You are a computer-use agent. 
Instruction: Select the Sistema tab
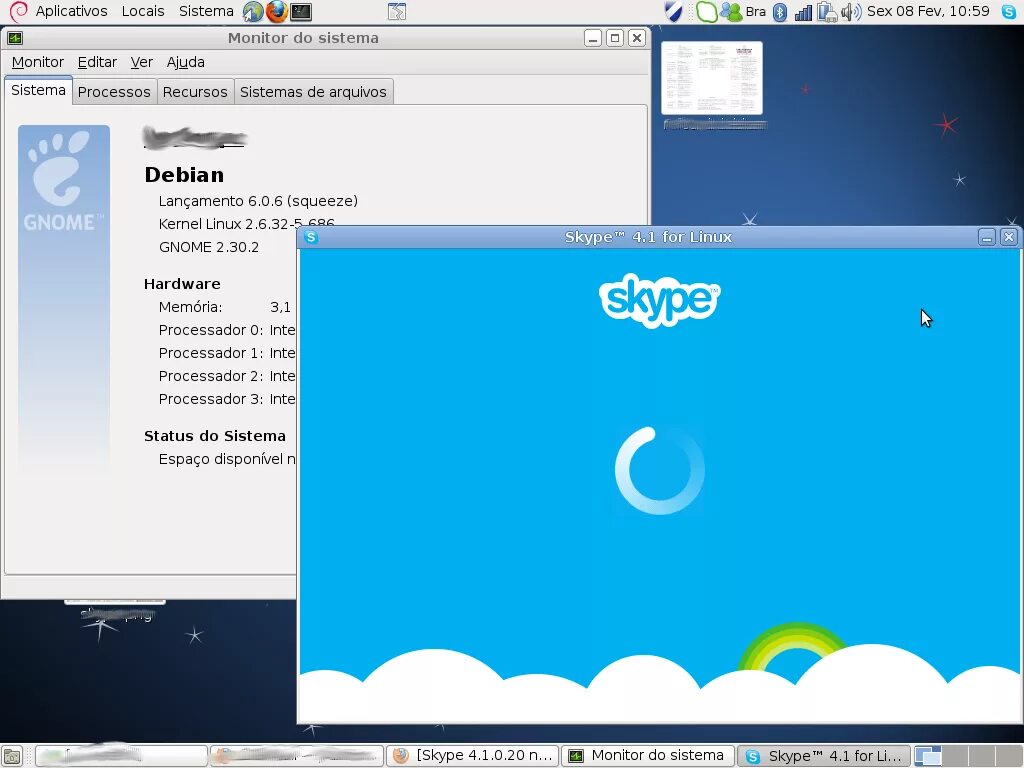click(x=39, y=90)
